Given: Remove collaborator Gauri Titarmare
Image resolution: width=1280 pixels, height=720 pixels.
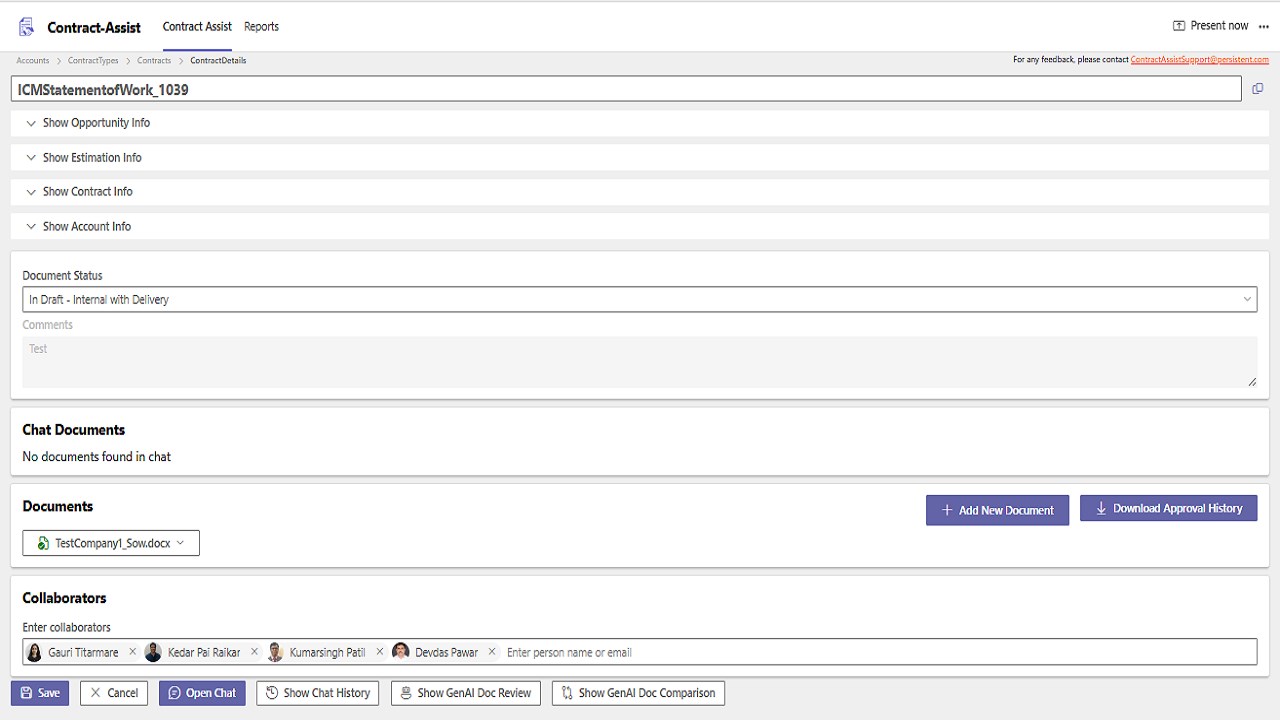Looking at the screenshot, I should 132,652.
